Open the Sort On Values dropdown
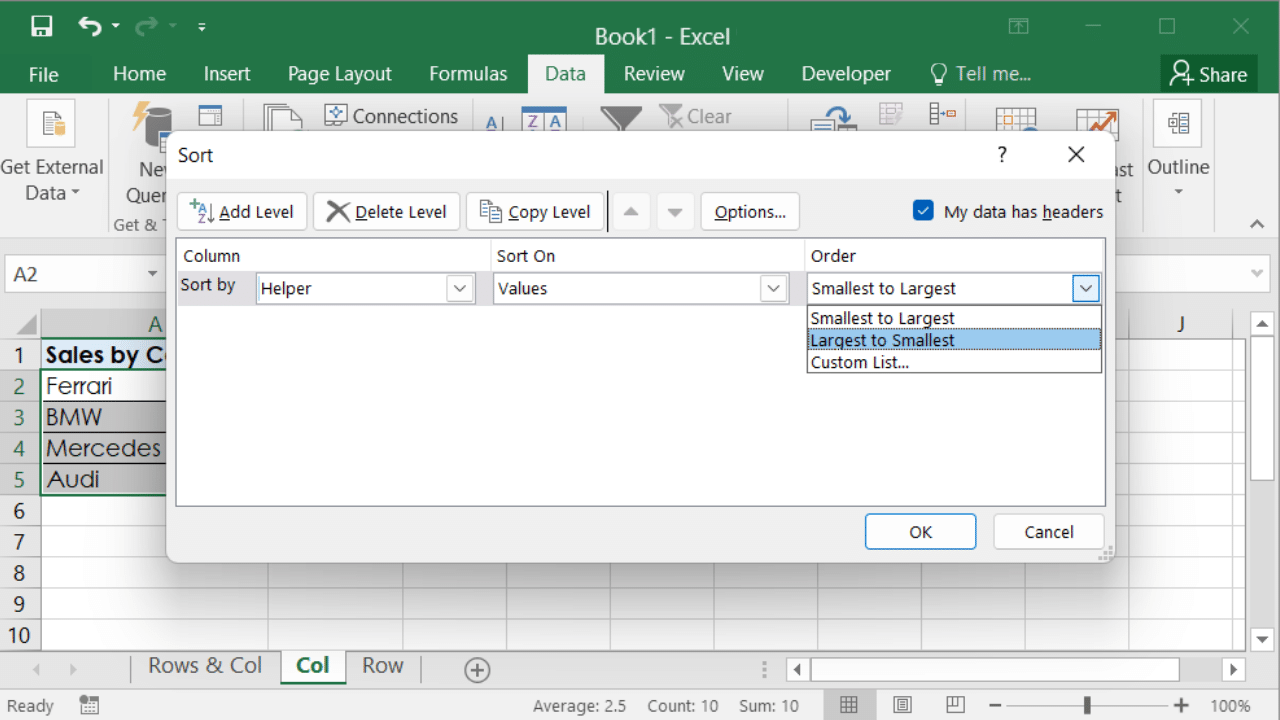Screen dimensions: 1280x720 point(773,289)
